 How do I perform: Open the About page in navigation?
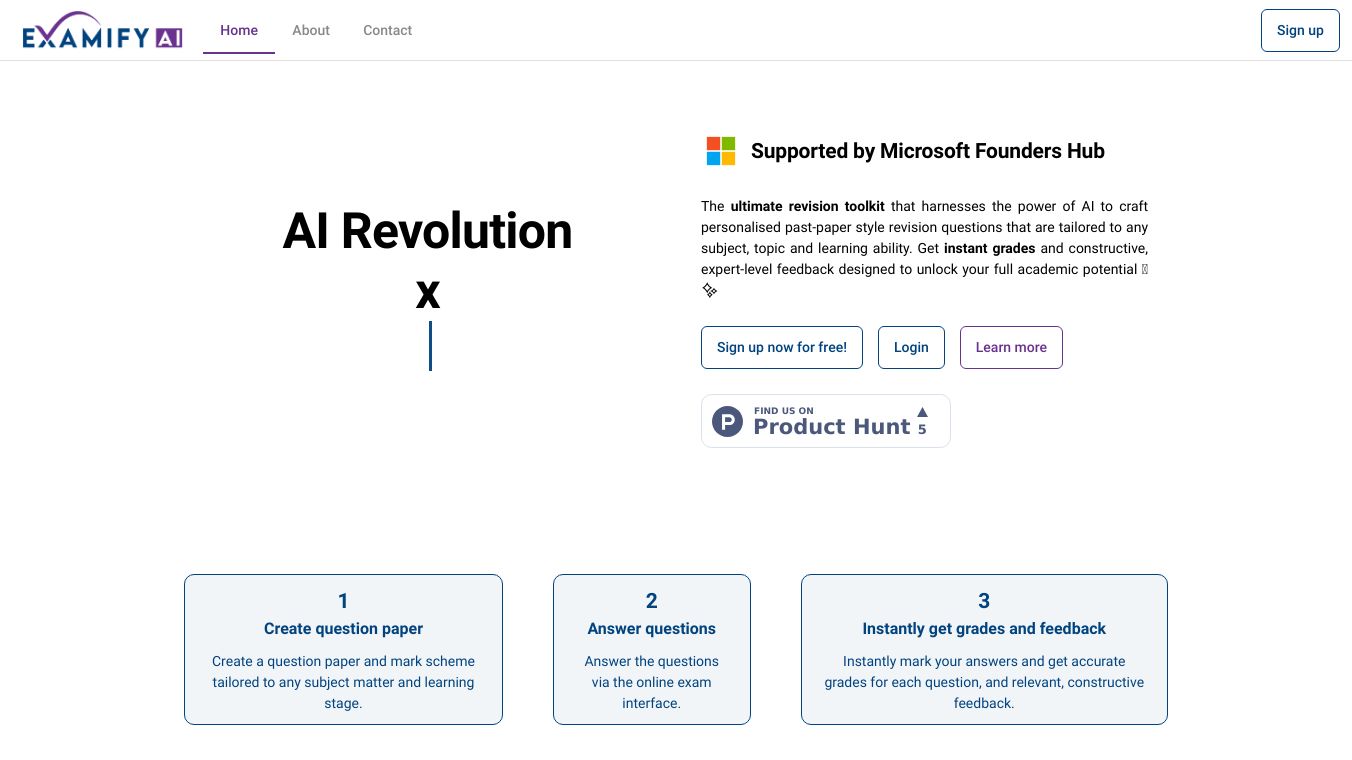[311, 30]
